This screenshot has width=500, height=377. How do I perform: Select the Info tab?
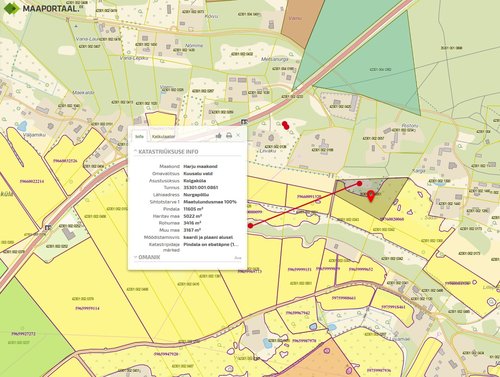(x=139, y=136)
